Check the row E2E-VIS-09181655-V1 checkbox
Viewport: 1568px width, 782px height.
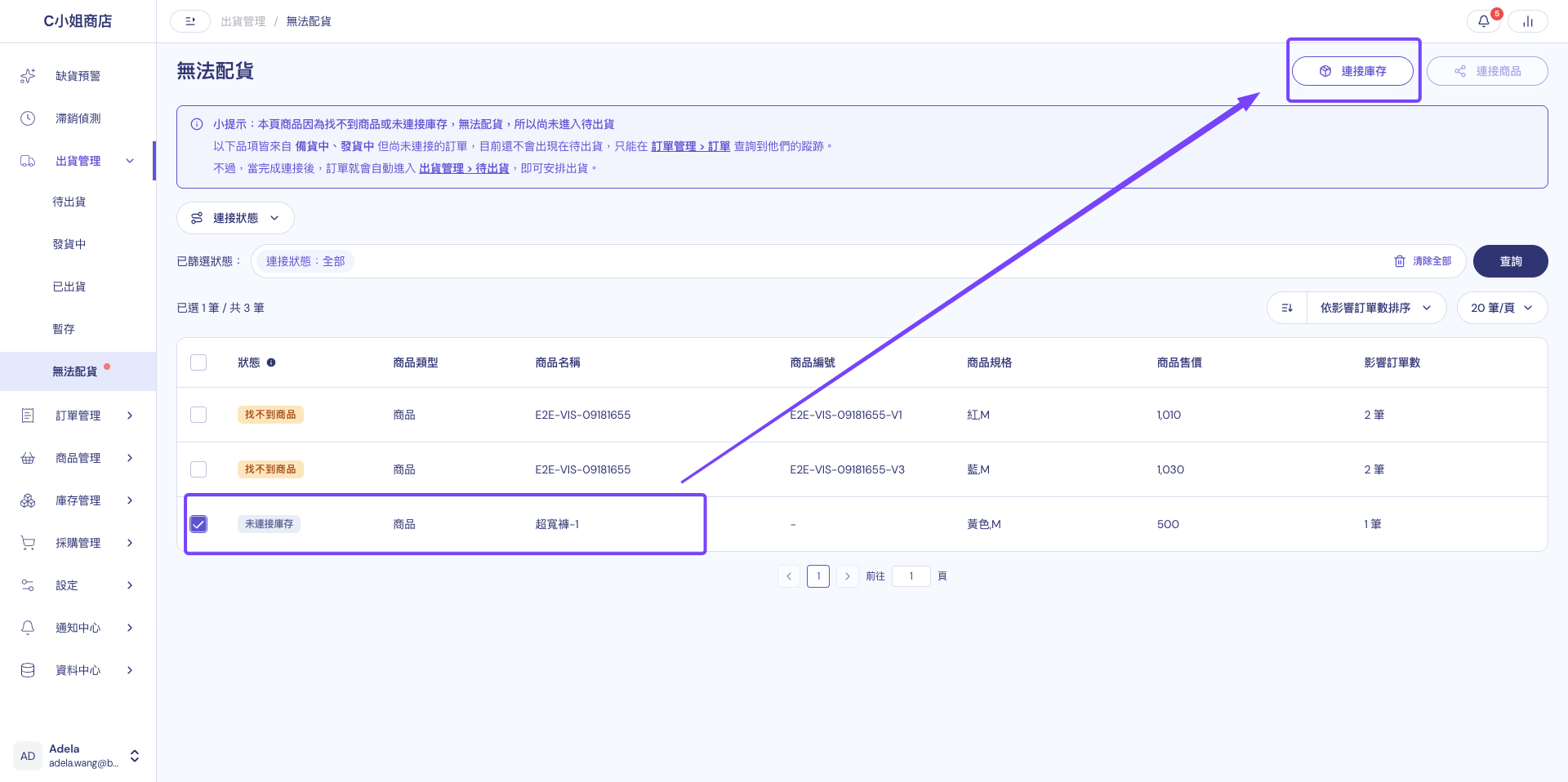(198, 415)
